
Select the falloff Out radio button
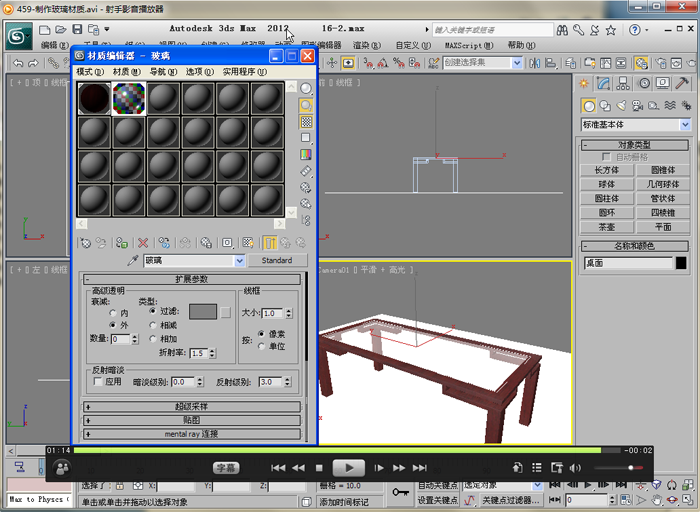pyautogui.click(x=113, y=325)
